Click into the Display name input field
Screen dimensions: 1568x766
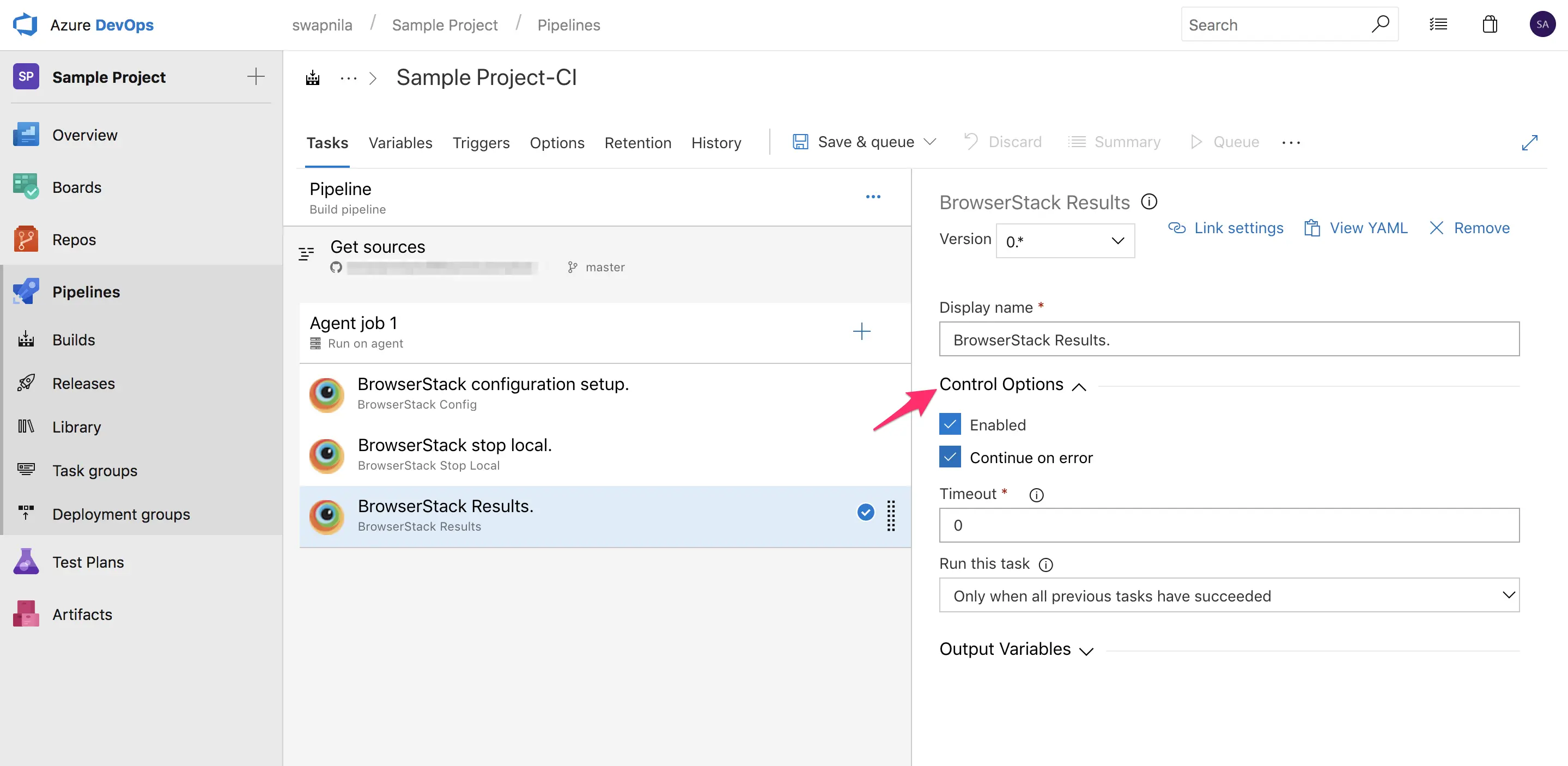[1229, 339]
